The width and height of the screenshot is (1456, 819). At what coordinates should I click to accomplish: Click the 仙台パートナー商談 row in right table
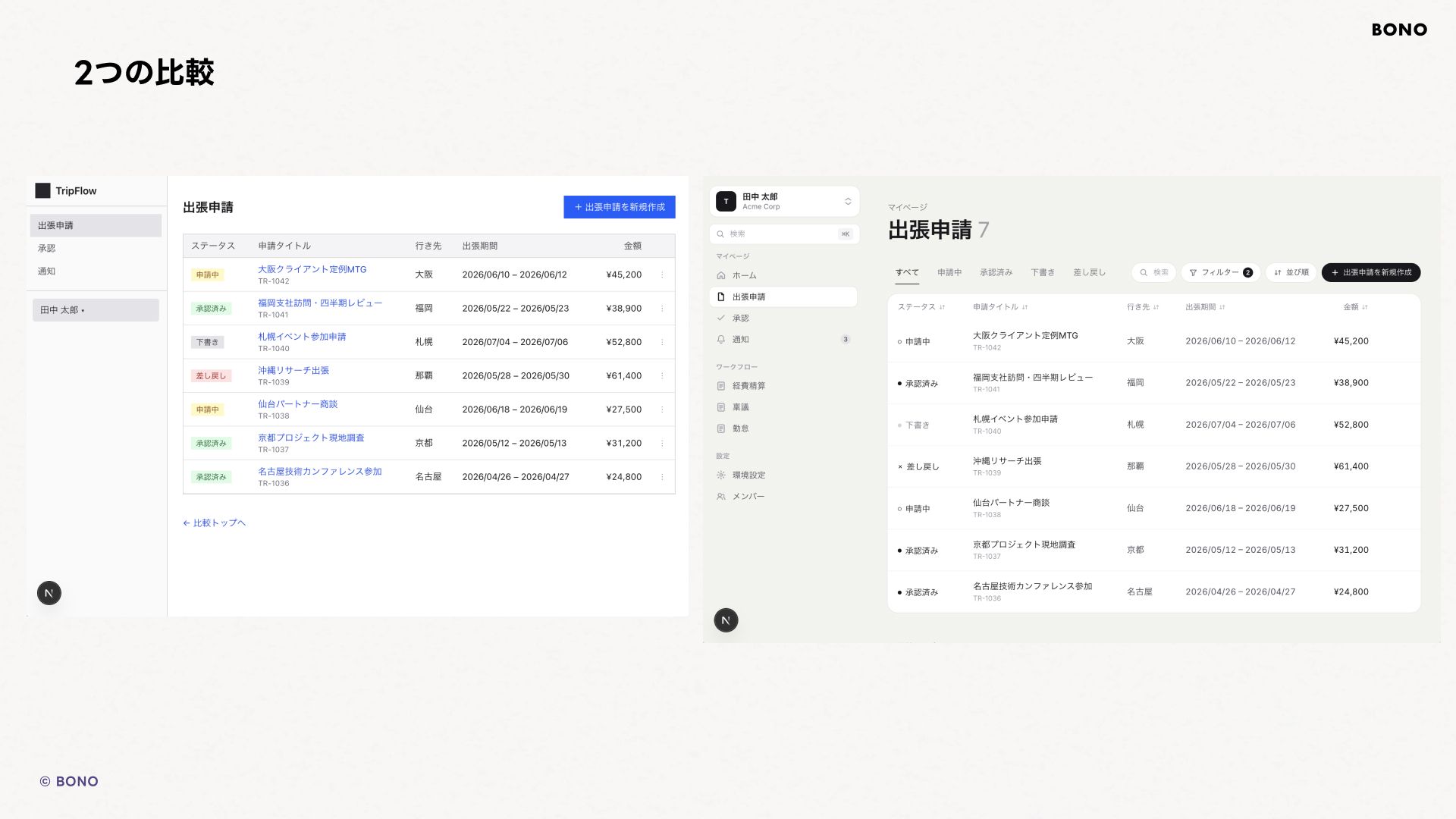point(1153,508)
